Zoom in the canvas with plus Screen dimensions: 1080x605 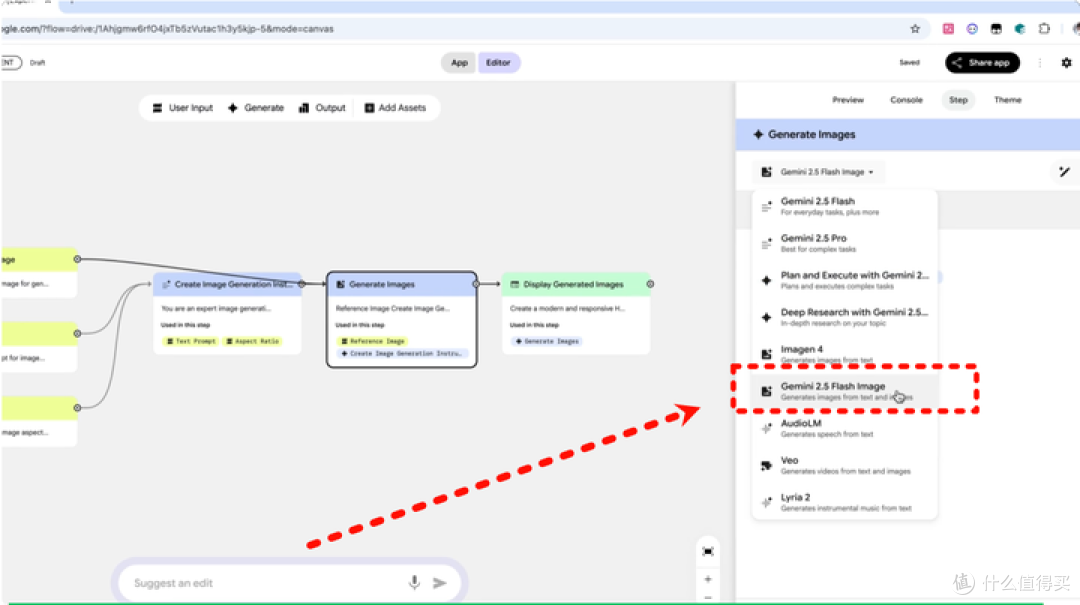(708, 580)
